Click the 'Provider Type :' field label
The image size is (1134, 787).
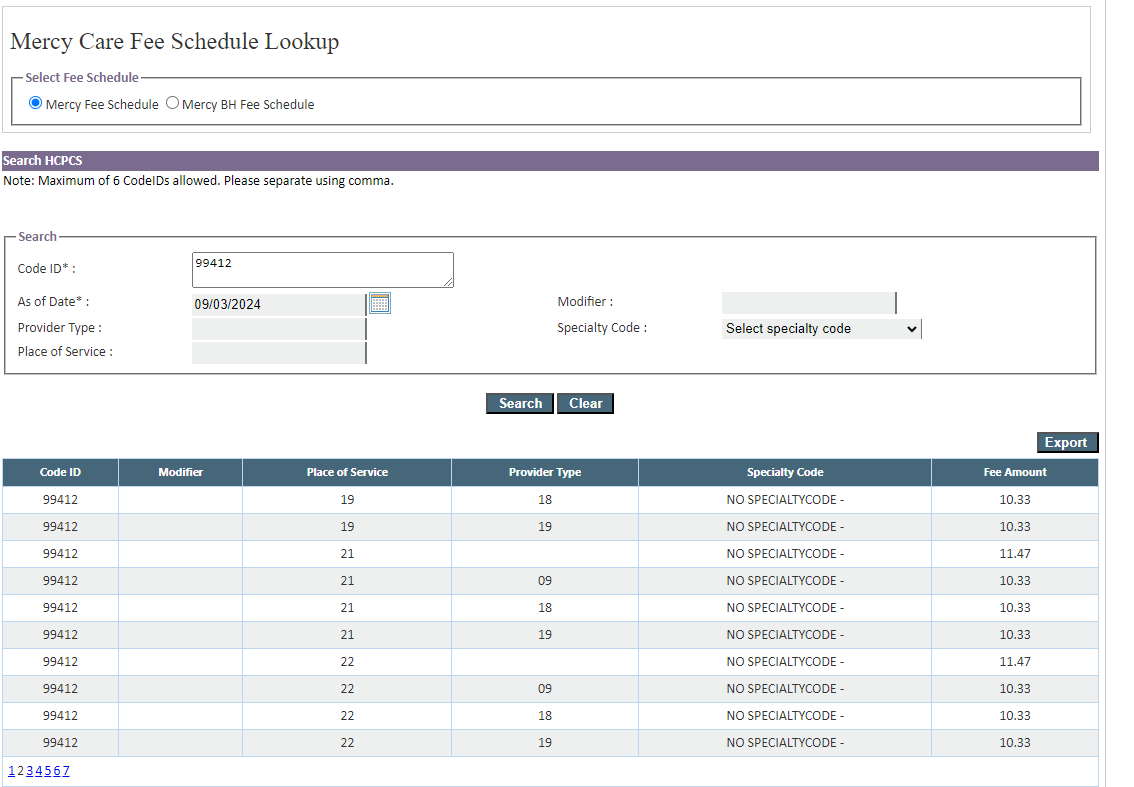60,328
